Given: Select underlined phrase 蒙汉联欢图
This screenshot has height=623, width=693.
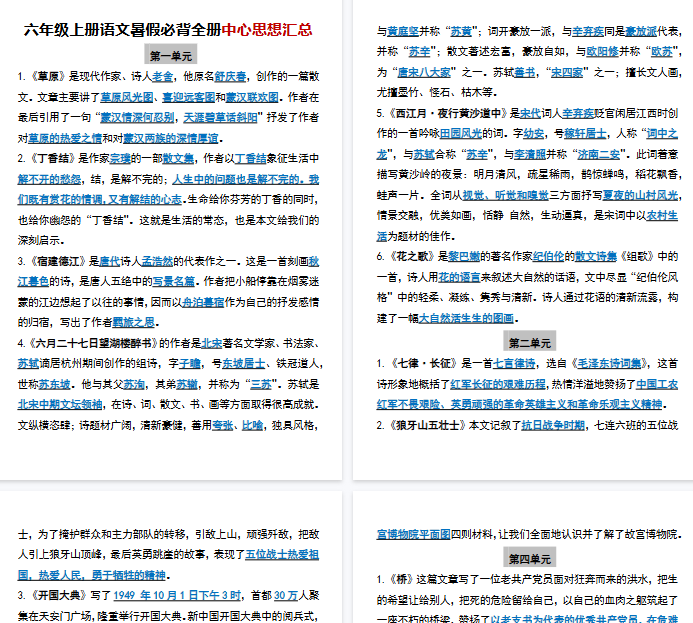Looking at the screenshot, I should [252, 97].
